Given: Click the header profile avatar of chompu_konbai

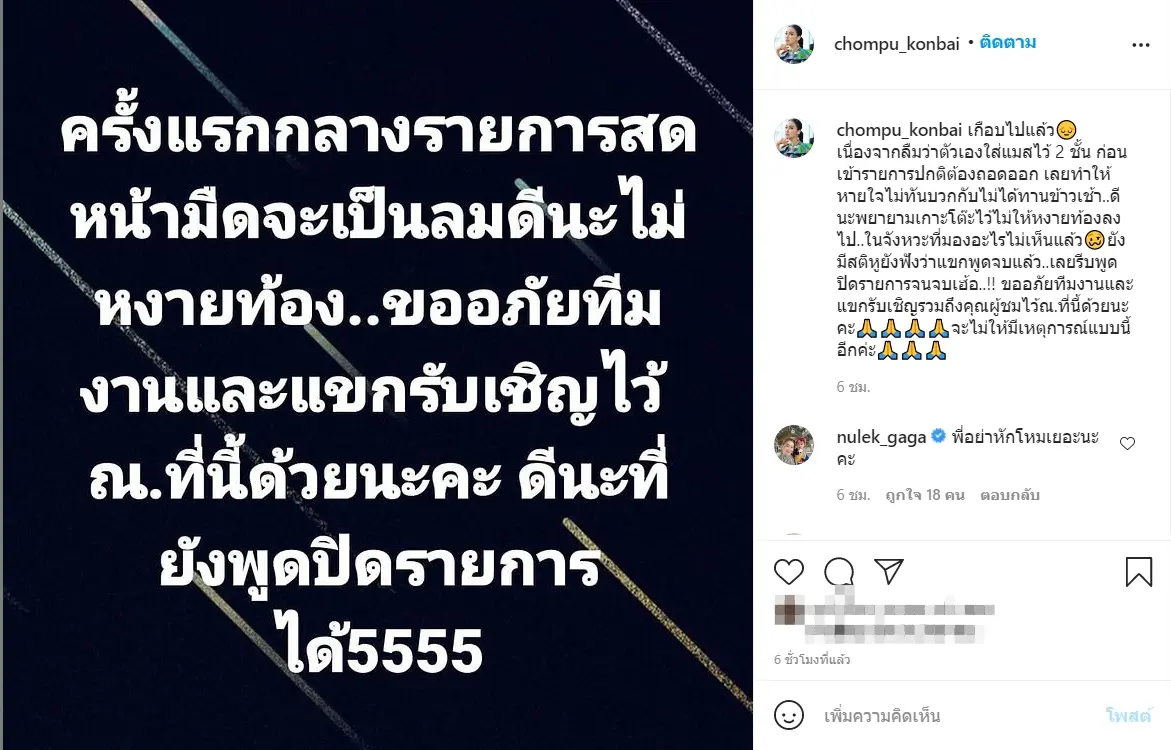Looking at the screenshot, I should (x=794, y=44).
